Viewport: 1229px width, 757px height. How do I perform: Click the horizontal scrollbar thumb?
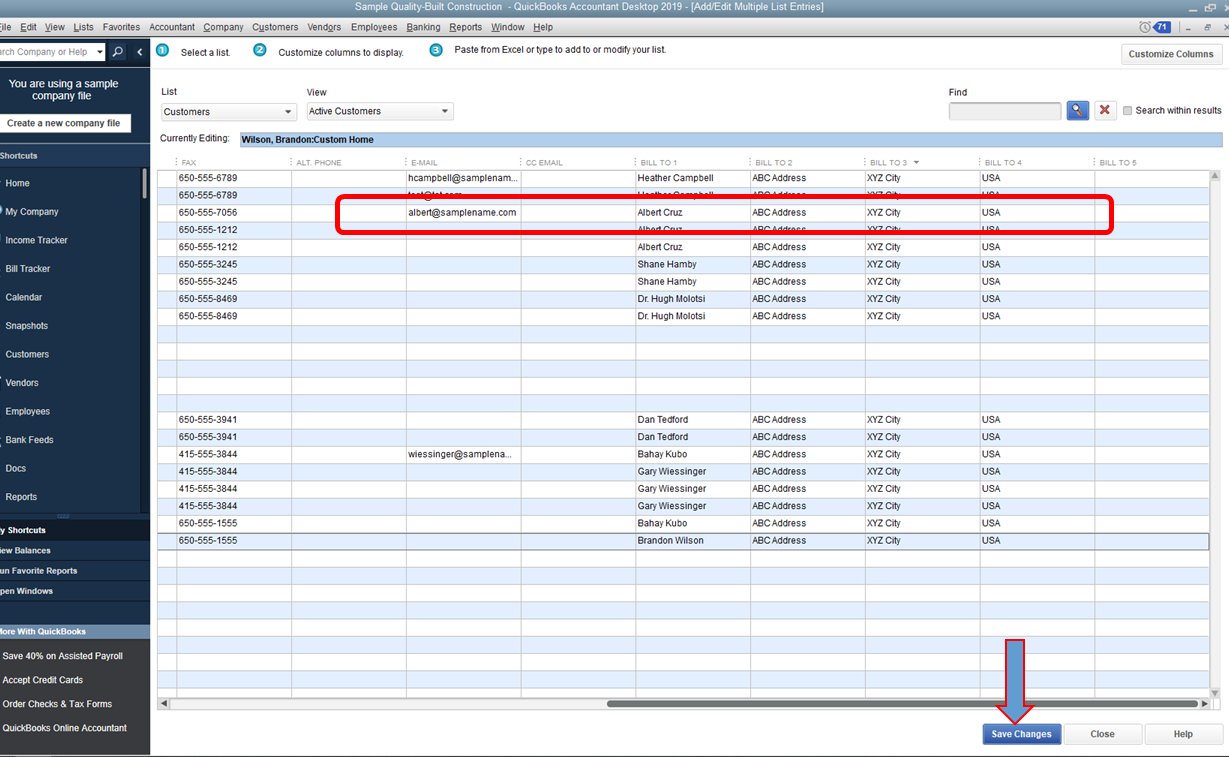(x=902, y=704)
